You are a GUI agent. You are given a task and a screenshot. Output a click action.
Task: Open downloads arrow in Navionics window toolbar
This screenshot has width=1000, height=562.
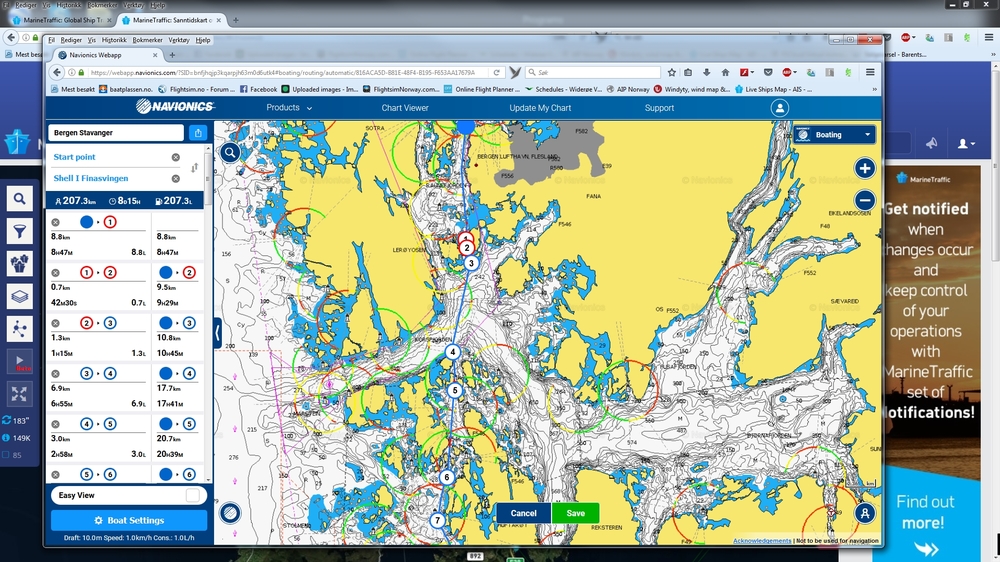tap(707, 72)
